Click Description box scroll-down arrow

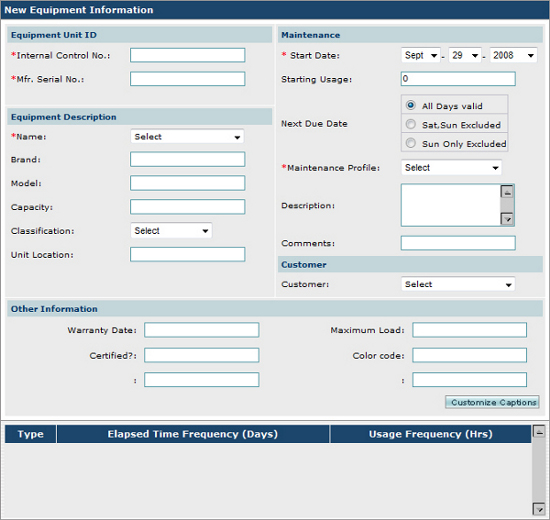pos(507,219)
